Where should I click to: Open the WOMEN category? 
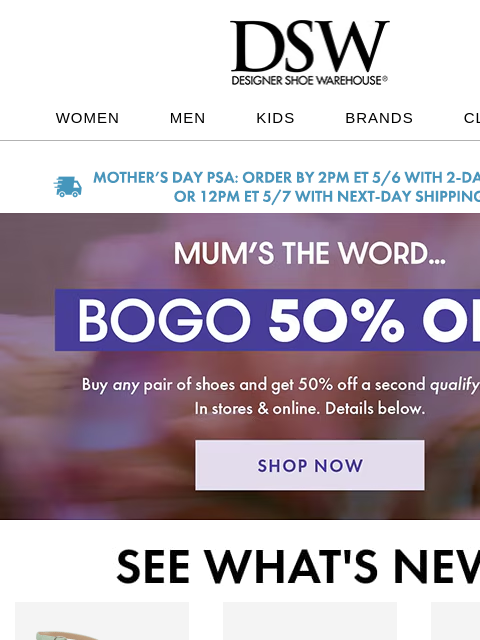pyautogui.click(x=87, y=118)
